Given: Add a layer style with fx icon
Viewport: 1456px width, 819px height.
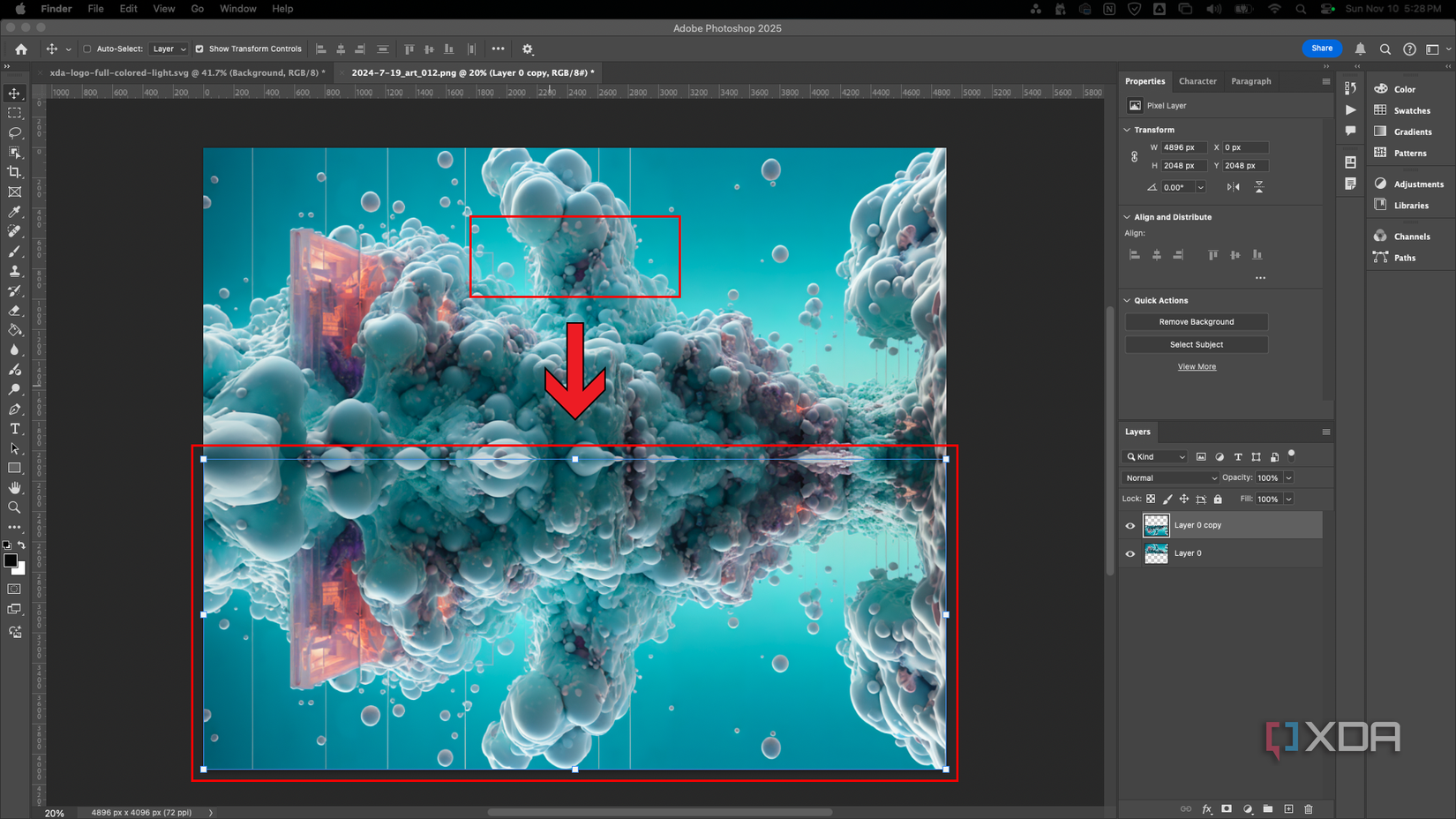Looking at the screenshot, I should pyautogui.click(x=1206, y=808).
